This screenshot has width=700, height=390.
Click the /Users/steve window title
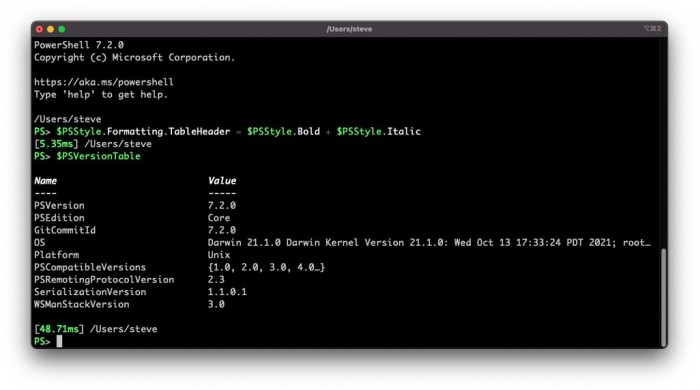point(349,29)
